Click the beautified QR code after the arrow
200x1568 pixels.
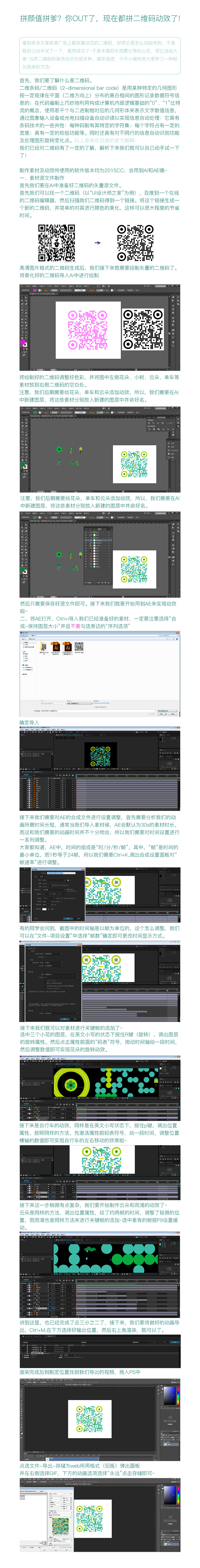click(x=135, y=243)
